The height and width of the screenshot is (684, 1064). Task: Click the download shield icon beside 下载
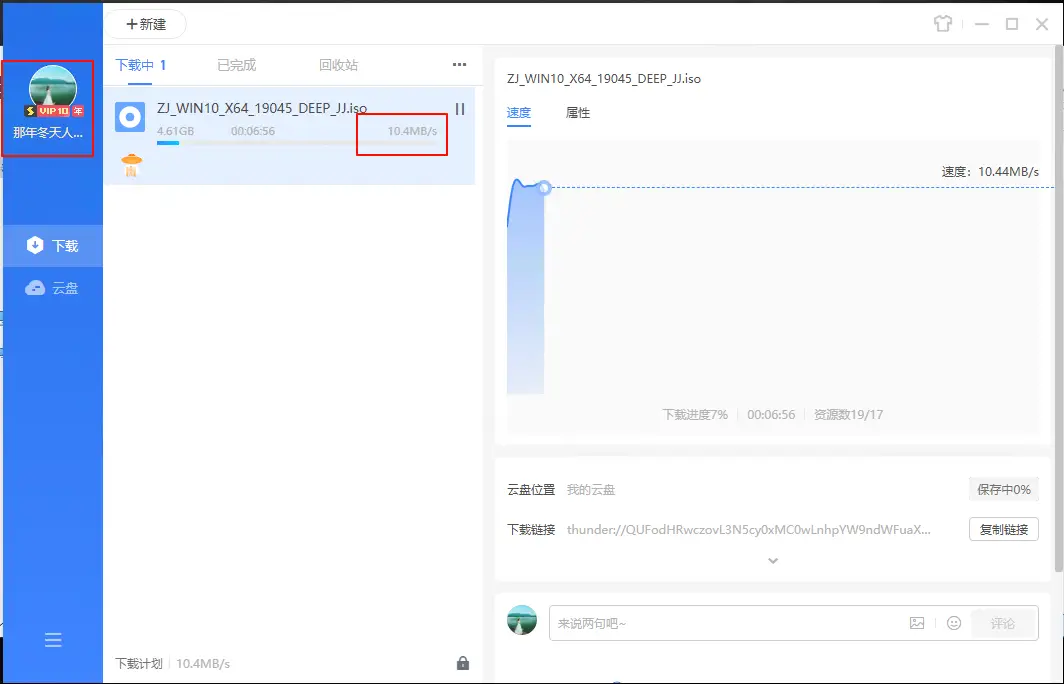(x=35, y=245)
